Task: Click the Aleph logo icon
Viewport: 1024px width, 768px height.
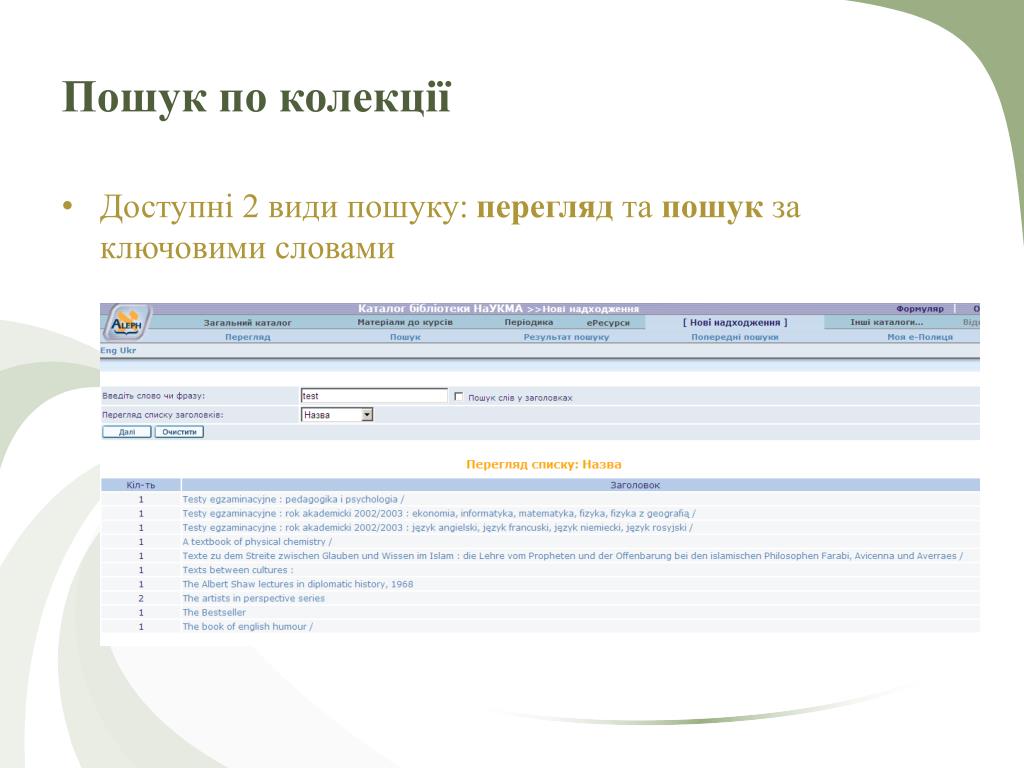Action: [x=125, y=323]
